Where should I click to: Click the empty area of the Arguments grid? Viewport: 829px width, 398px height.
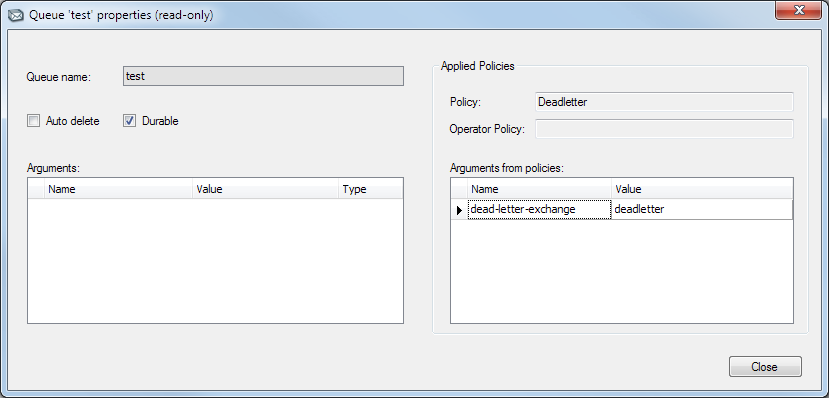(215, 261)
